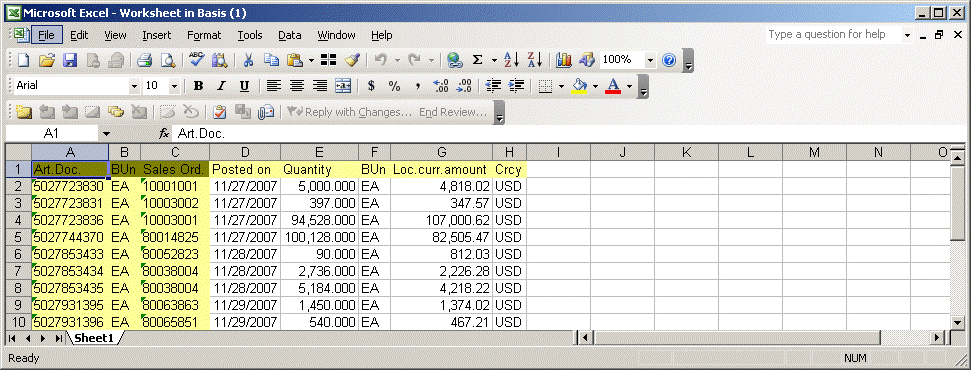The image size is (971, 370).
Task: Toggle Bold formatting
Action: click(x=198, y=86)
